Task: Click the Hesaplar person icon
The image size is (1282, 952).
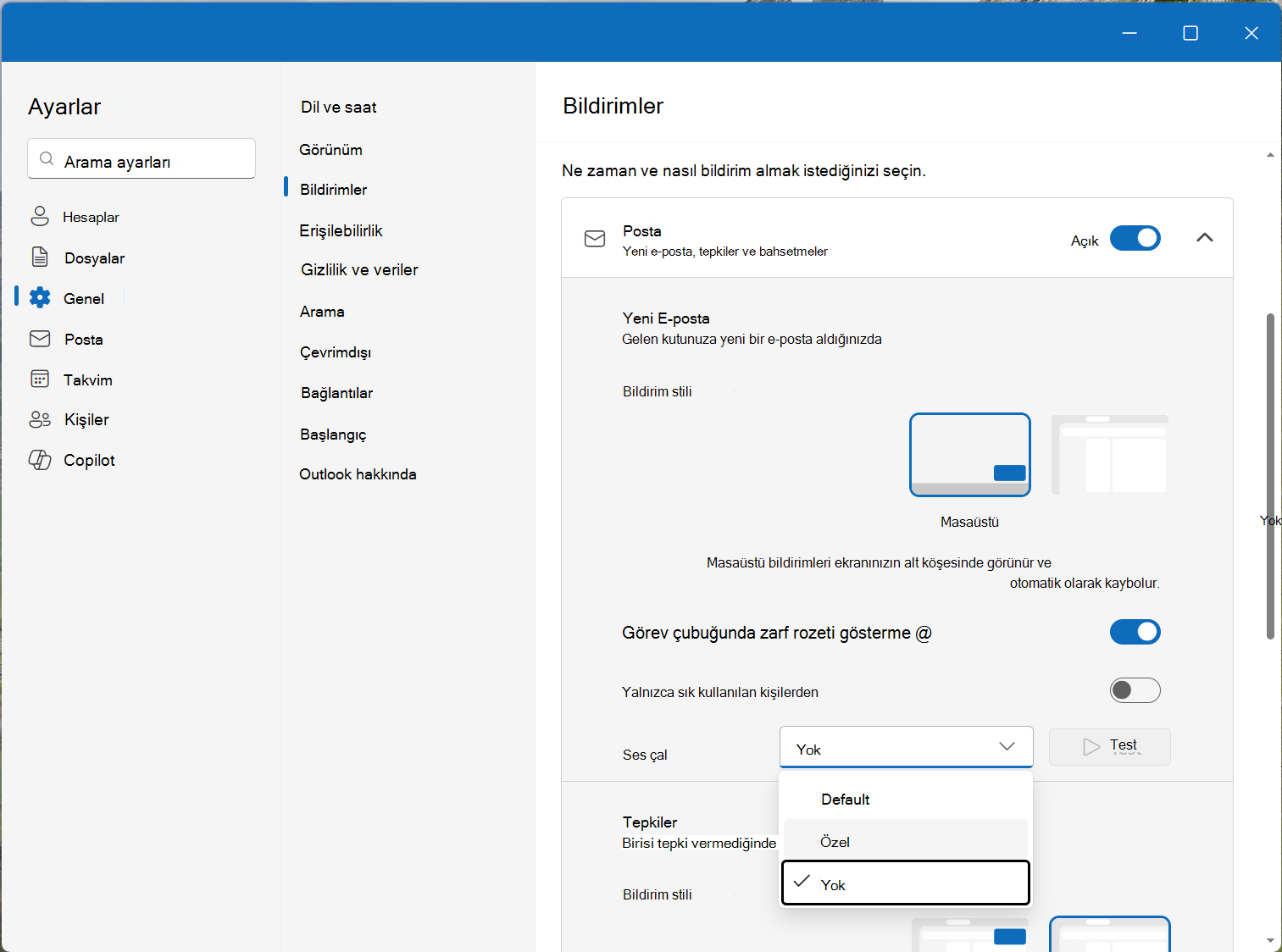Action: [40, 216]
